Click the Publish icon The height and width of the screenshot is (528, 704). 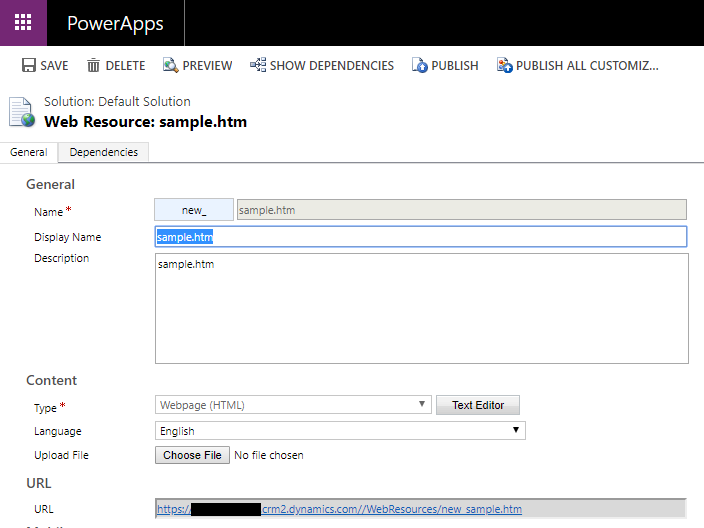419,65
